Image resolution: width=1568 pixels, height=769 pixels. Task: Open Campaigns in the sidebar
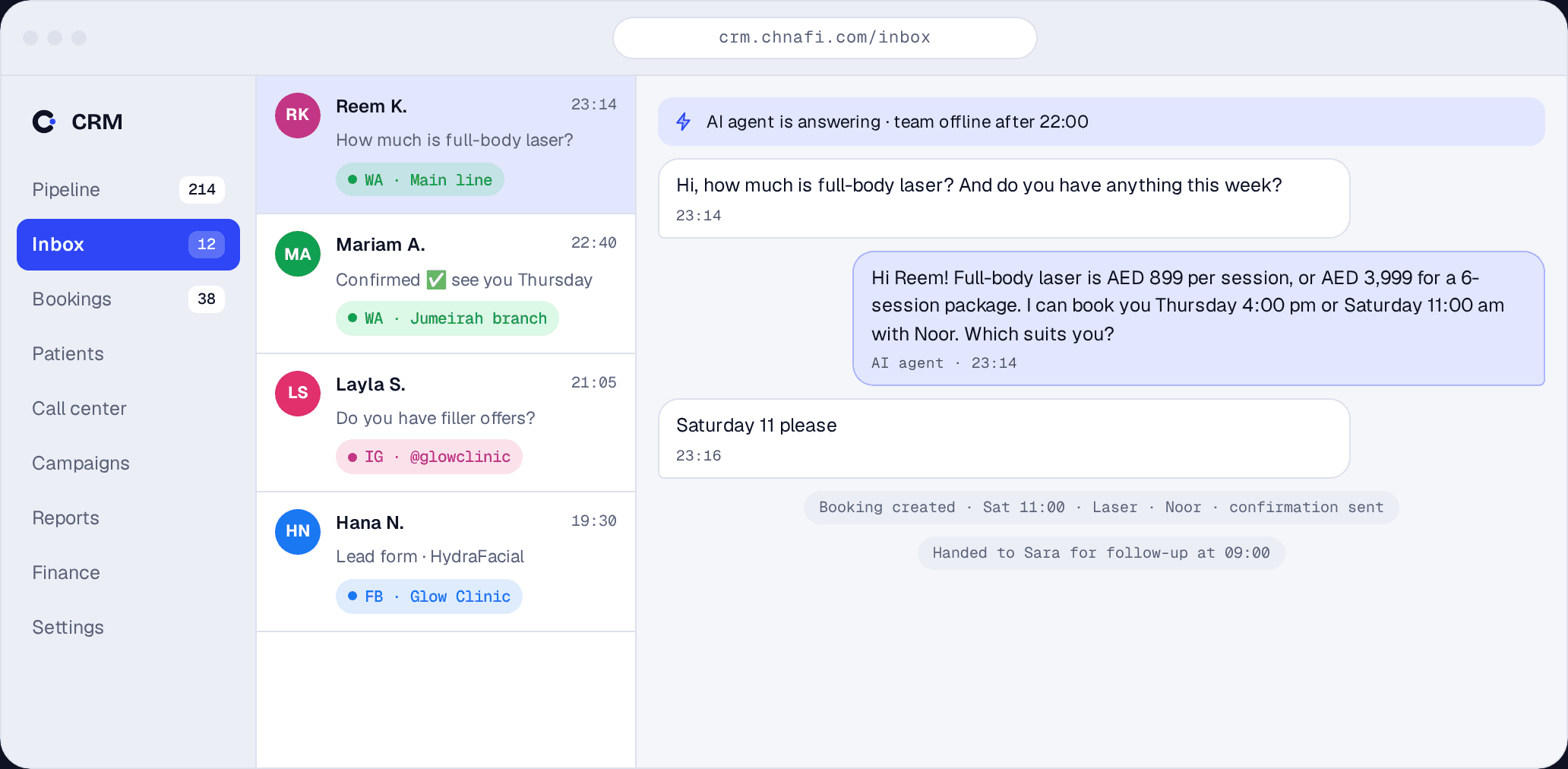[x=128, y=464]
